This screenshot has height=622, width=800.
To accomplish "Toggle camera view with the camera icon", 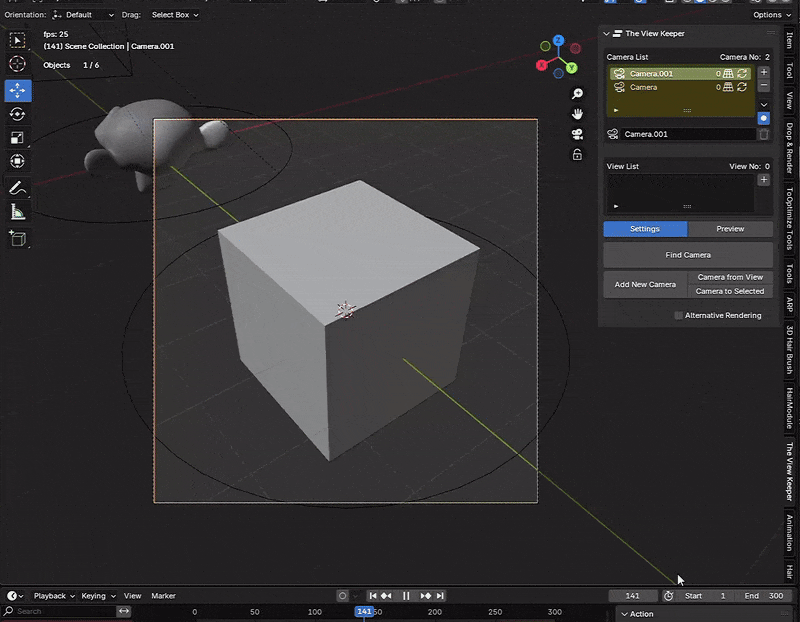I will (x=577, y=134).
